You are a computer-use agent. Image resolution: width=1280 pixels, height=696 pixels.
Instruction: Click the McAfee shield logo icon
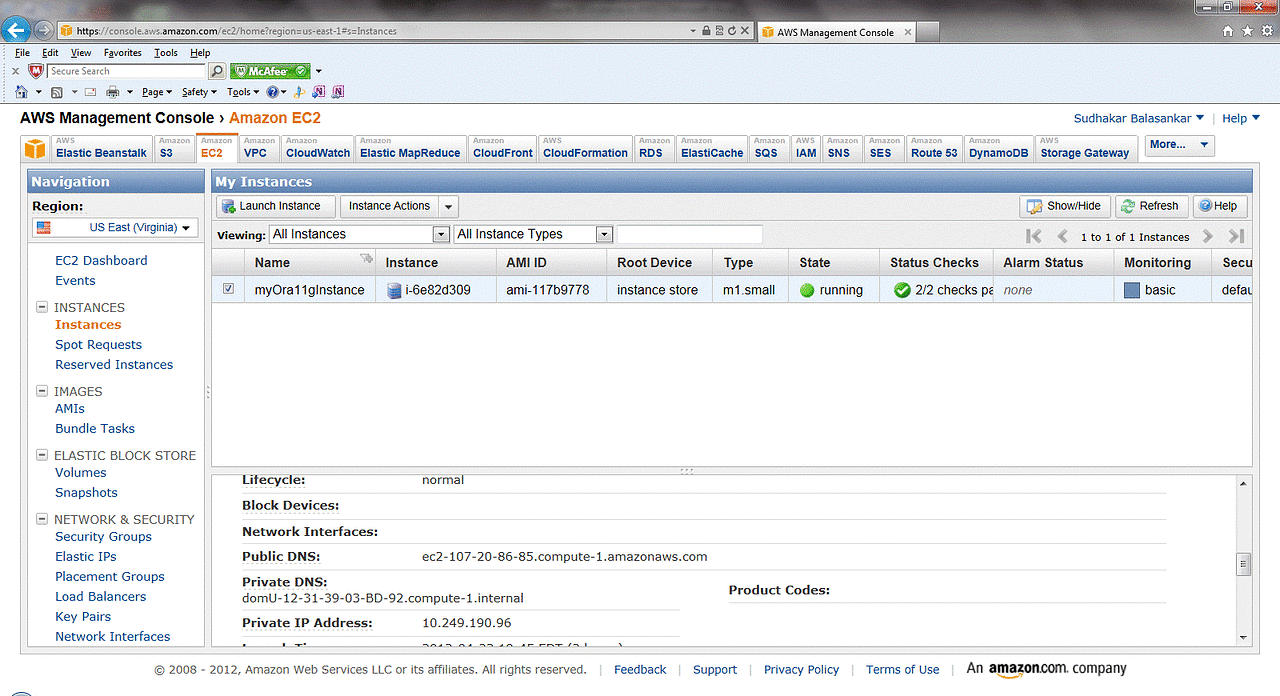36,71
